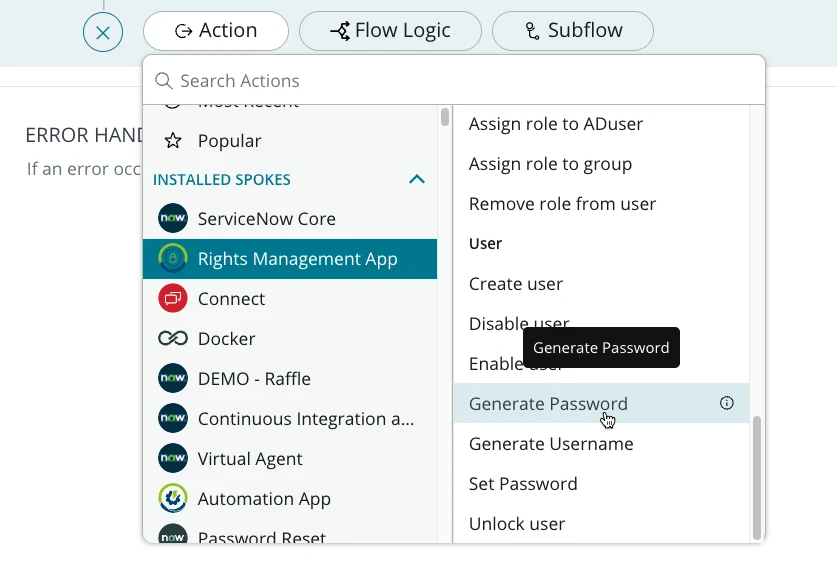The image size is (837, 571).
Task: Click the Search Actions field
Action: pos(454,81)
